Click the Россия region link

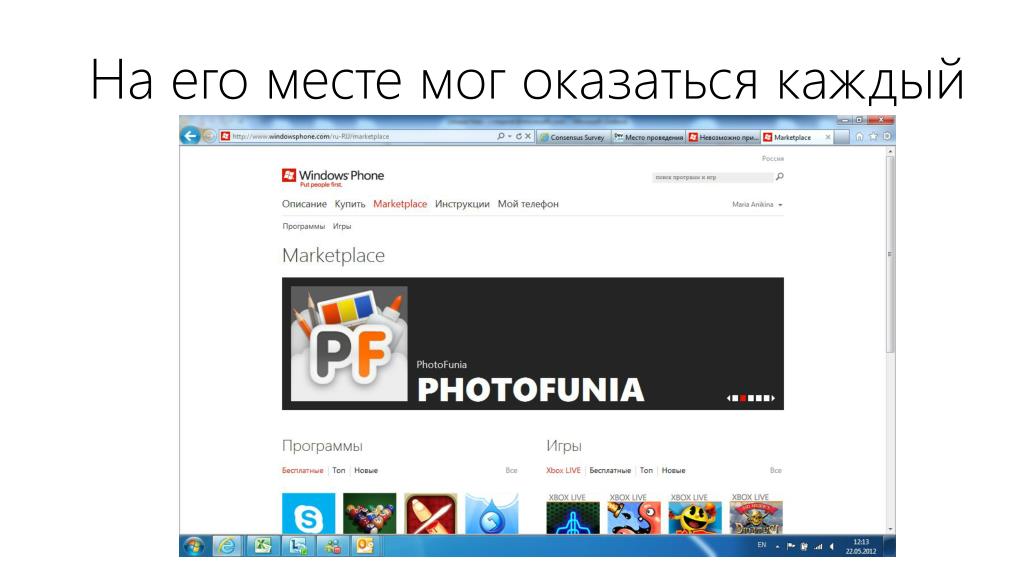tap(773, 159)
